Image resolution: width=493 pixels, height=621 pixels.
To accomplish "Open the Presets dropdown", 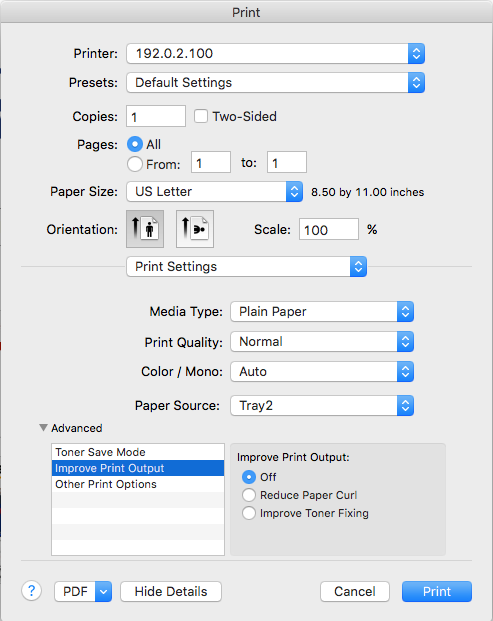I will pyautogui.click(x=276, y=82).
